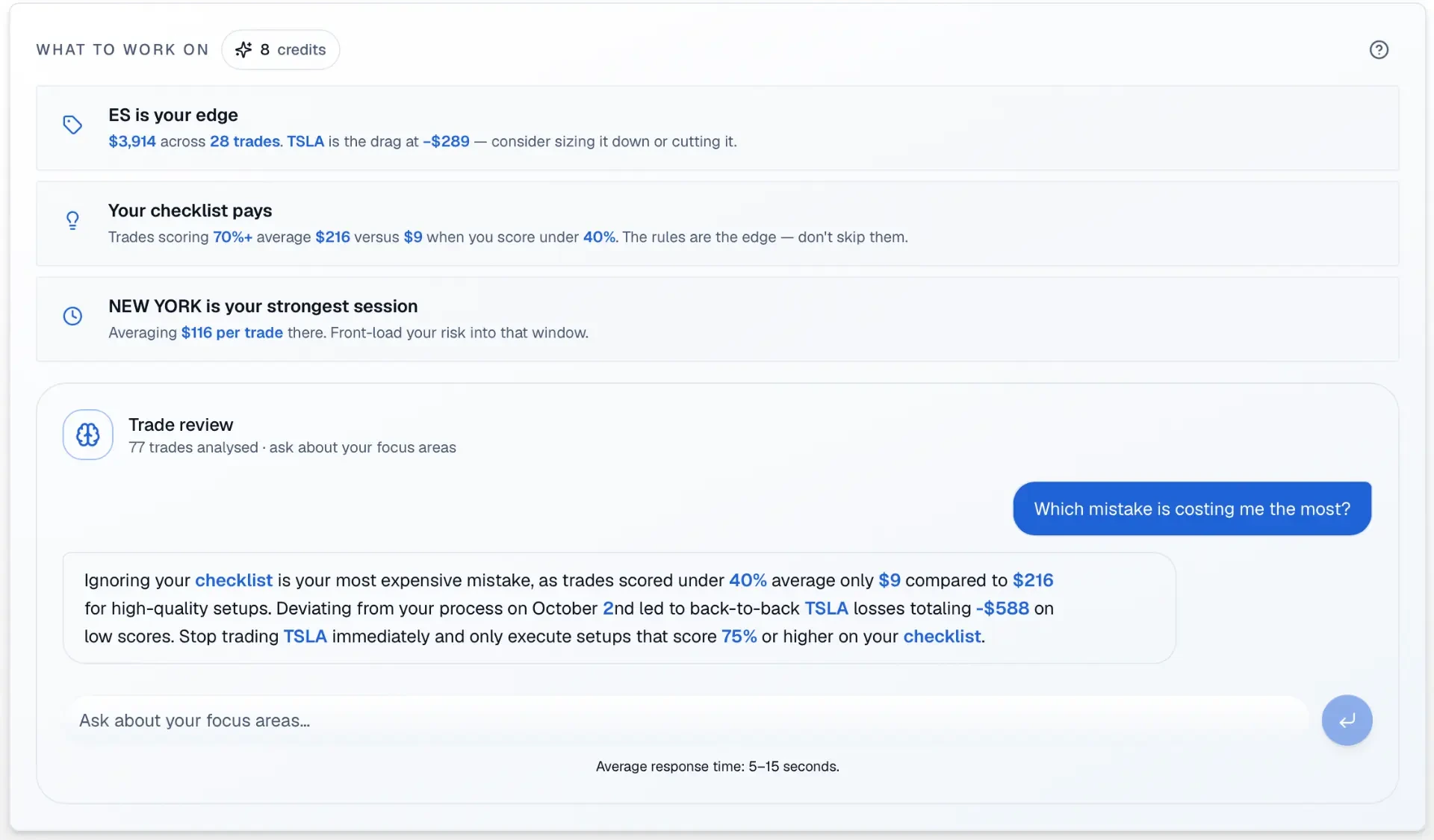Click the clock icon beside NEW YORK session
Viewport: 1434px width, 840px height.
72,316
